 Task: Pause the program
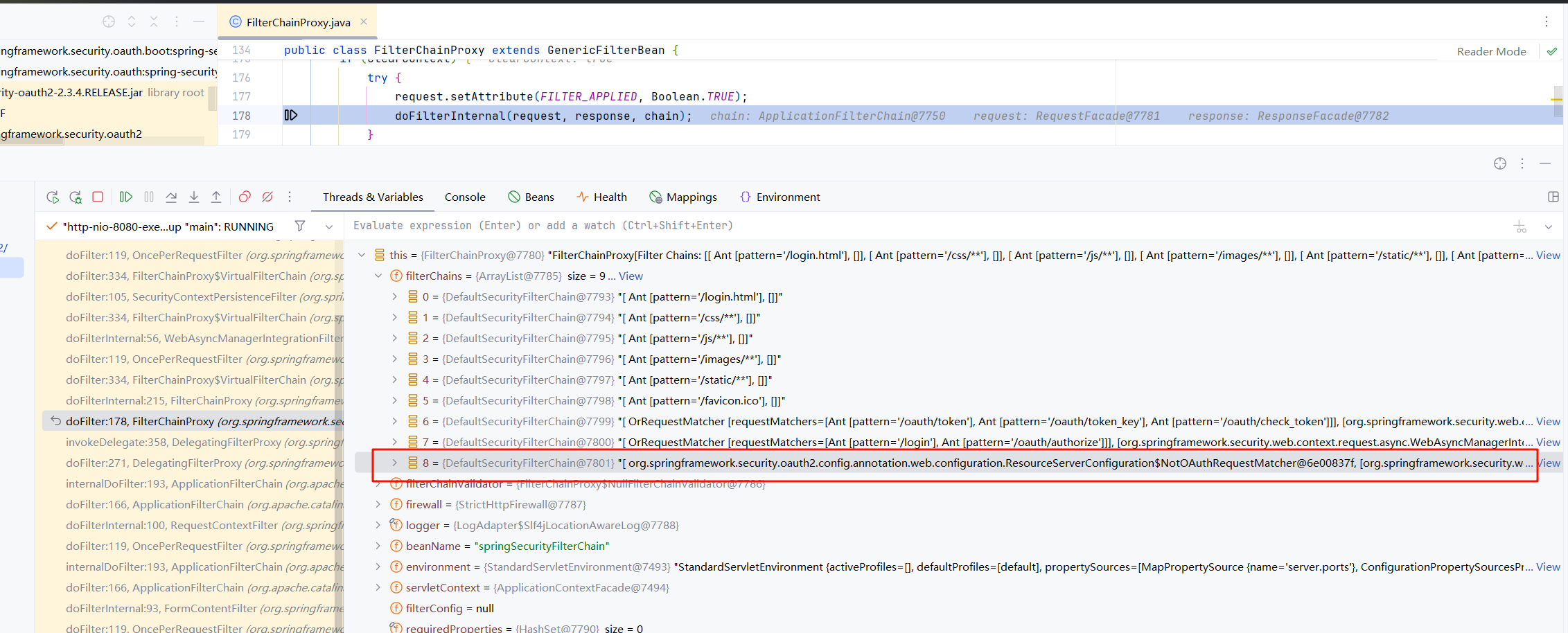coord(149,197)
